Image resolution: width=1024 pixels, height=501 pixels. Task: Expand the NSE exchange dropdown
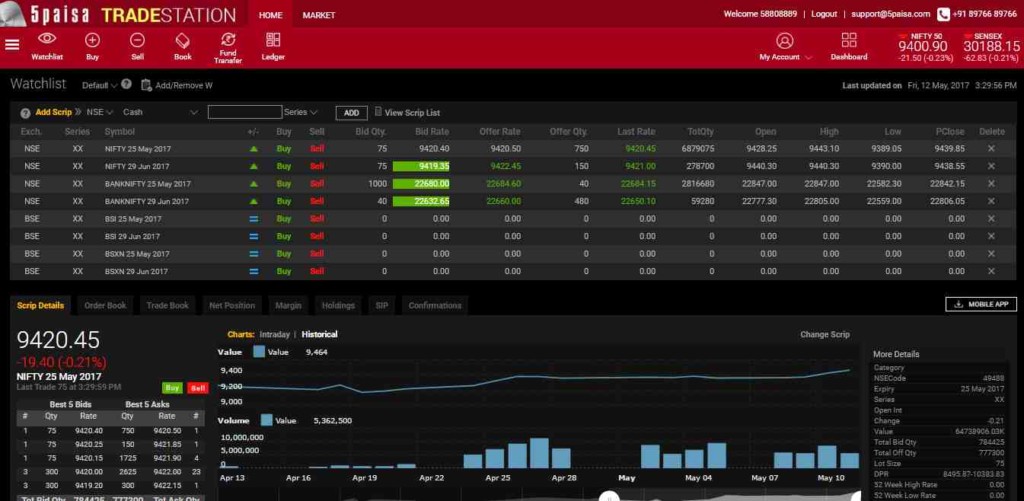pyautogui.click(x=100, y=113)
